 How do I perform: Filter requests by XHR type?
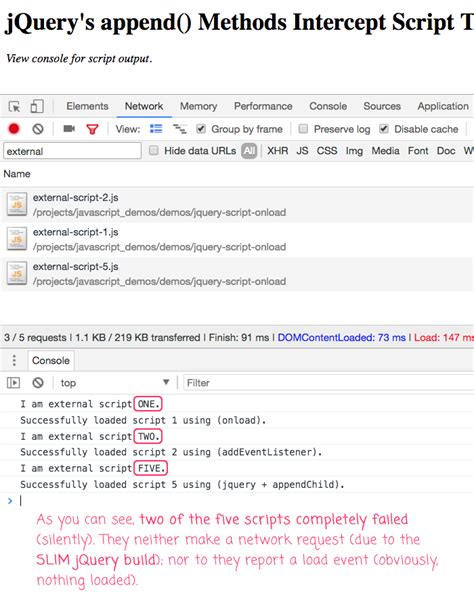point(277,151)
